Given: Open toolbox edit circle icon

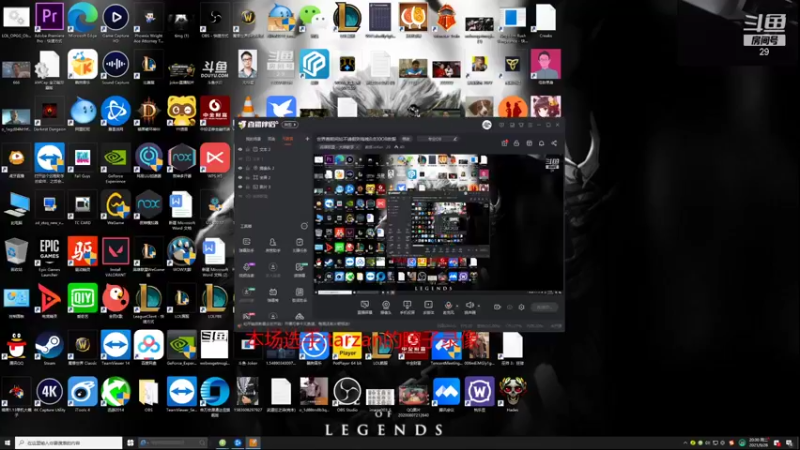Looking at the screenshot, I should 304,226.
